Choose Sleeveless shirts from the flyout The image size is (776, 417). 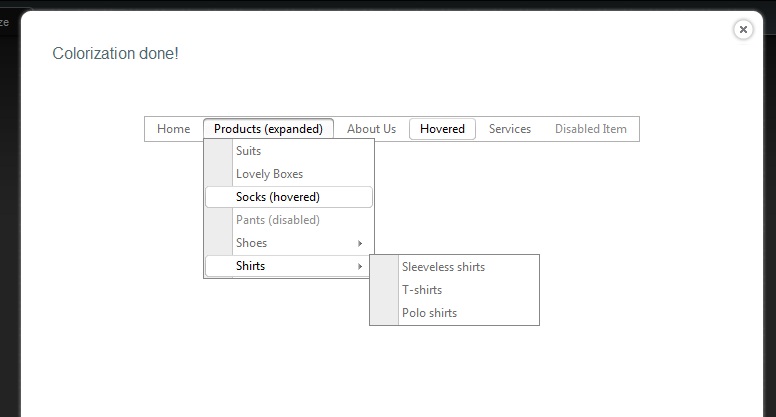tap(443, 267)
